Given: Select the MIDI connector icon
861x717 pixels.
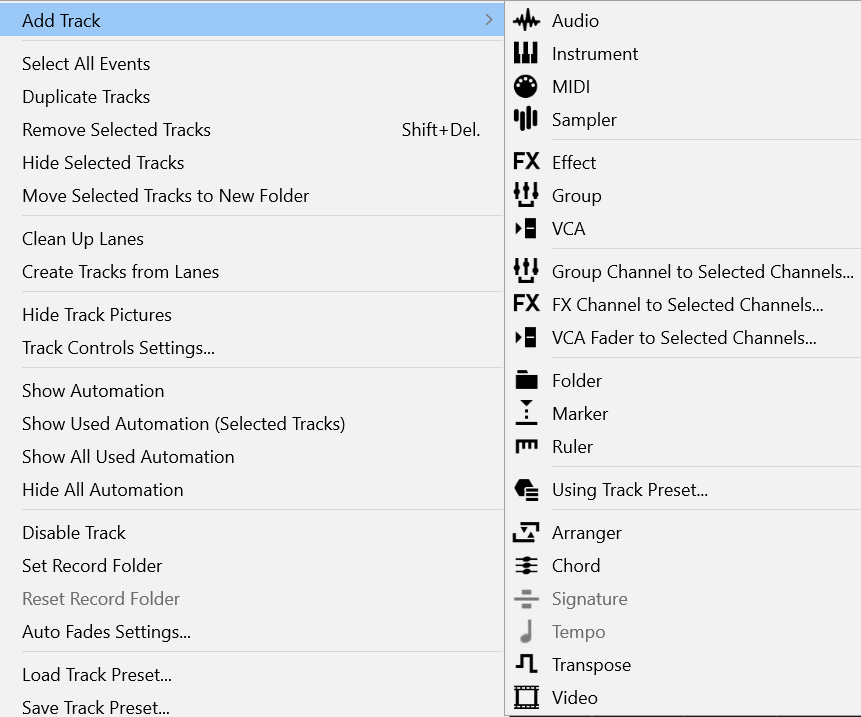Looking at the screenshot, I should tap(526, 87).
